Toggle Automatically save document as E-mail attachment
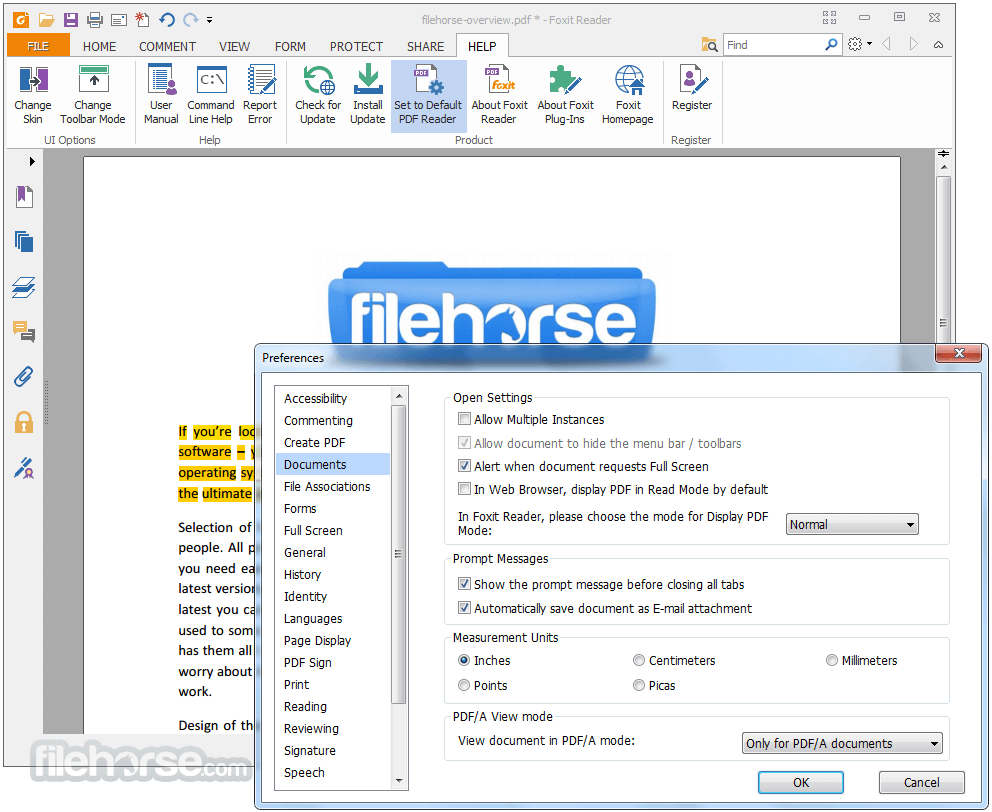992x812 pixels. point(464,608)
